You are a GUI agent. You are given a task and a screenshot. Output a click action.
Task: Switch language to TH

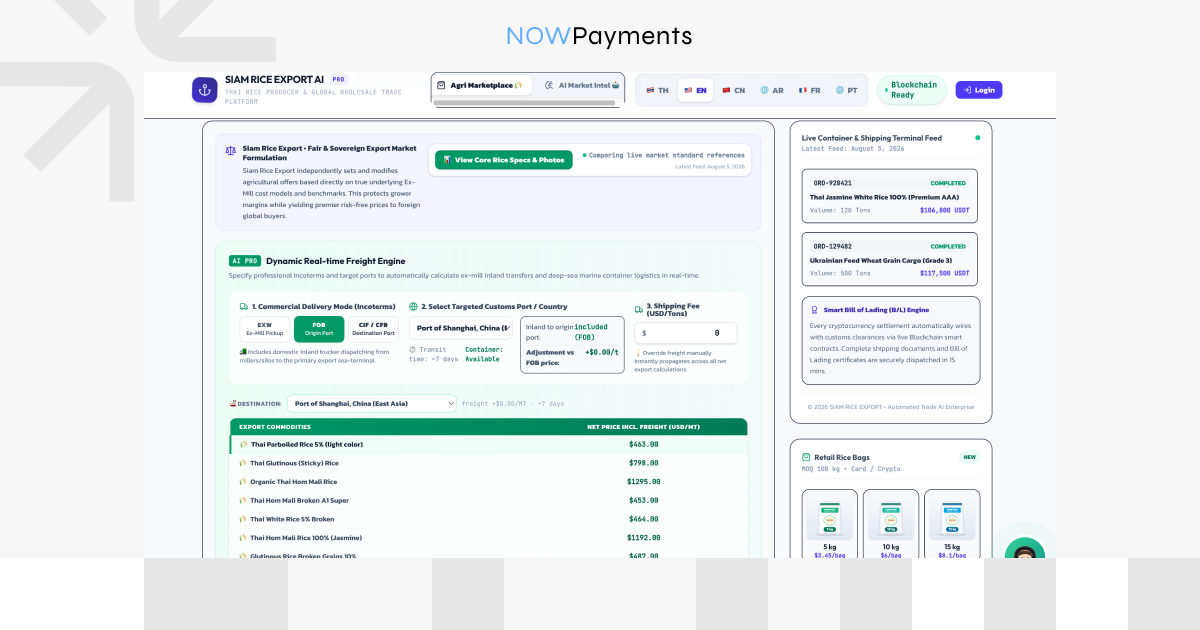(657, 90)
